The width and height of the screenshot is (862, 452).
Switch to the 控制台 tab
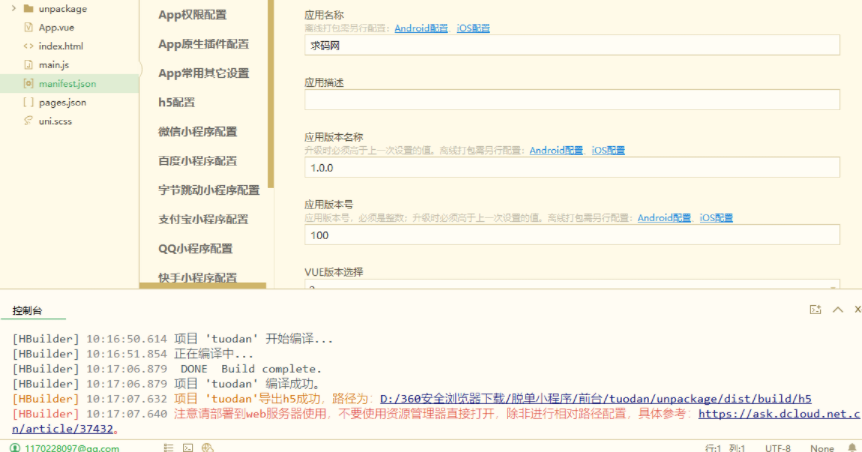[26, 311]
